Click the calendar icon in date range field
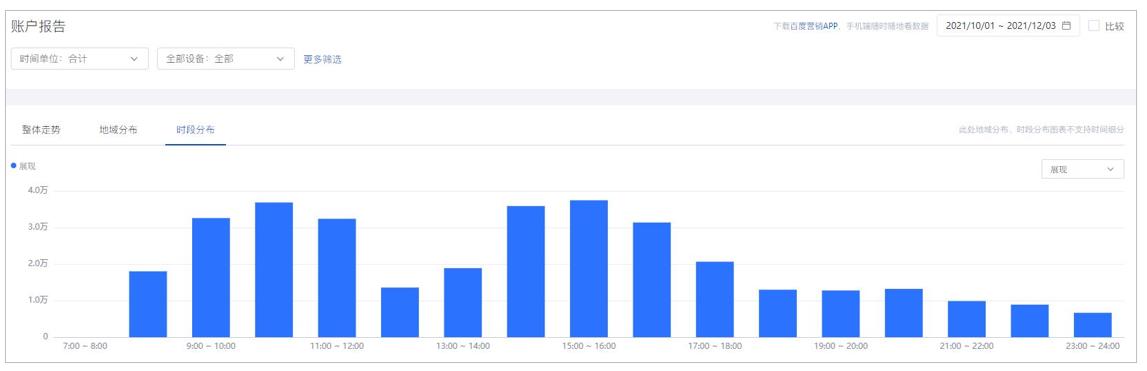 pos(1066,26)
